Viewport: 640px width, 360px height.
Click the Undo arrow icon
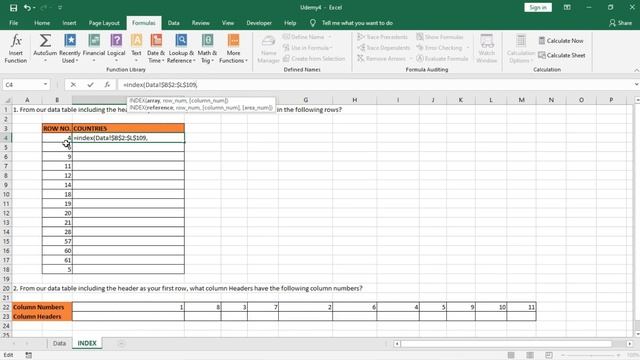point(27,8)
